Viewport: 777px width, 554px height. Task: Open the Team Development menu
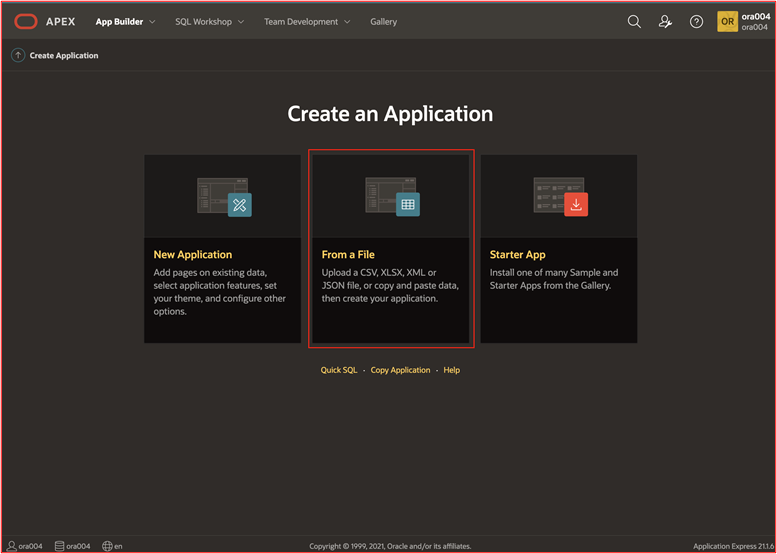(x=301, y=22)
